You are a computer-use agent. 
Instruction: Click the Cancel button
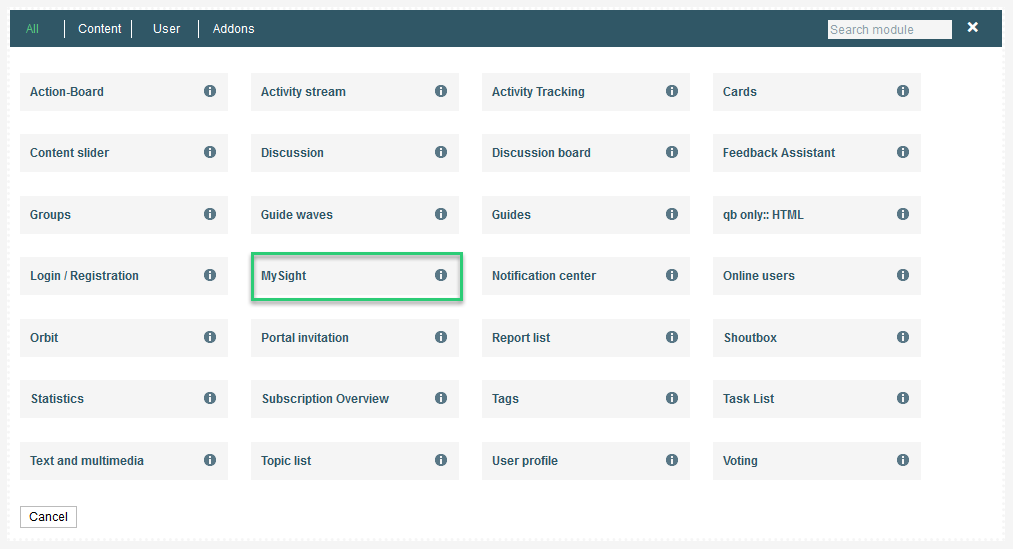(48, 517)
